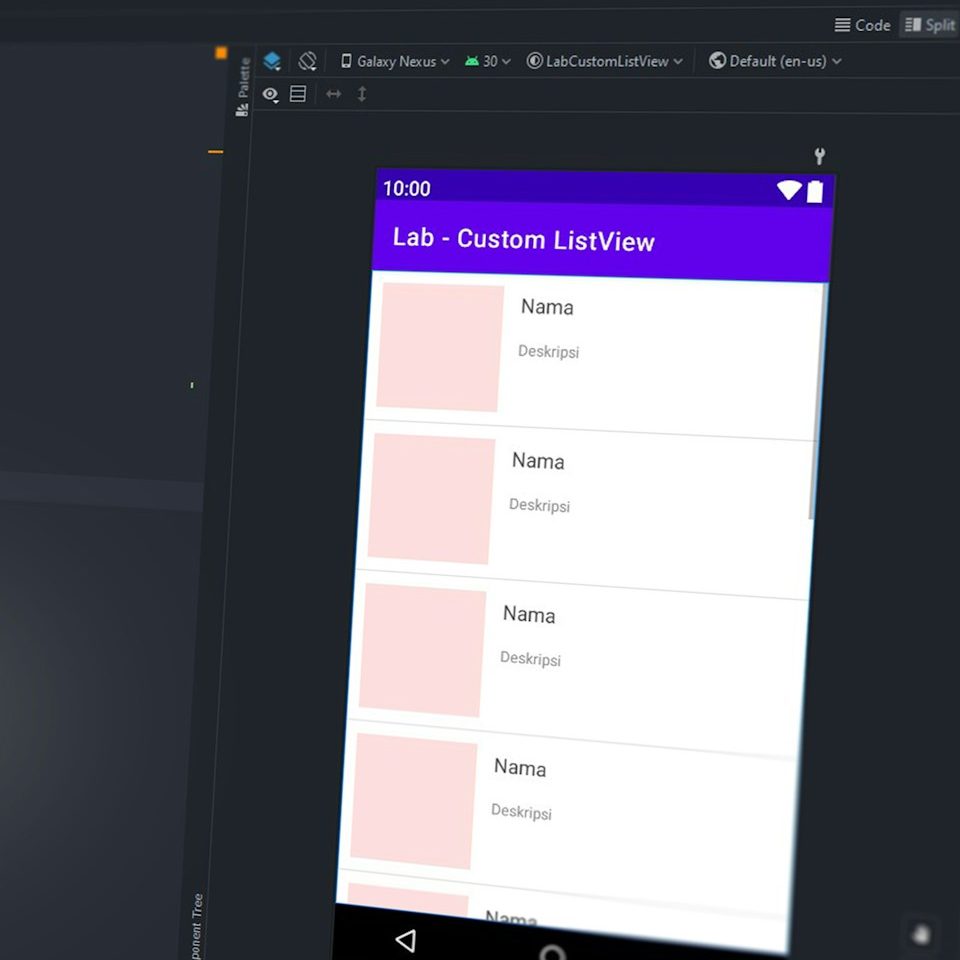
Task: Click the layout panel icon beside the eye
Action: (x=298, y=94)
